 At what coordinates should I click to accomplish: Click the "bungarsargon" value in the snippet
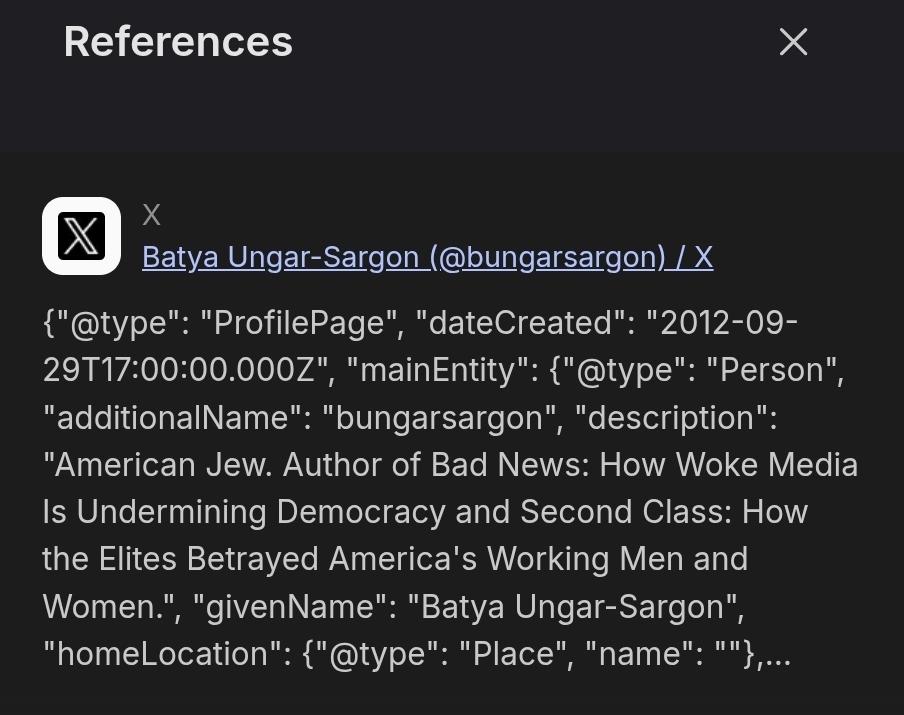[438, 417]
